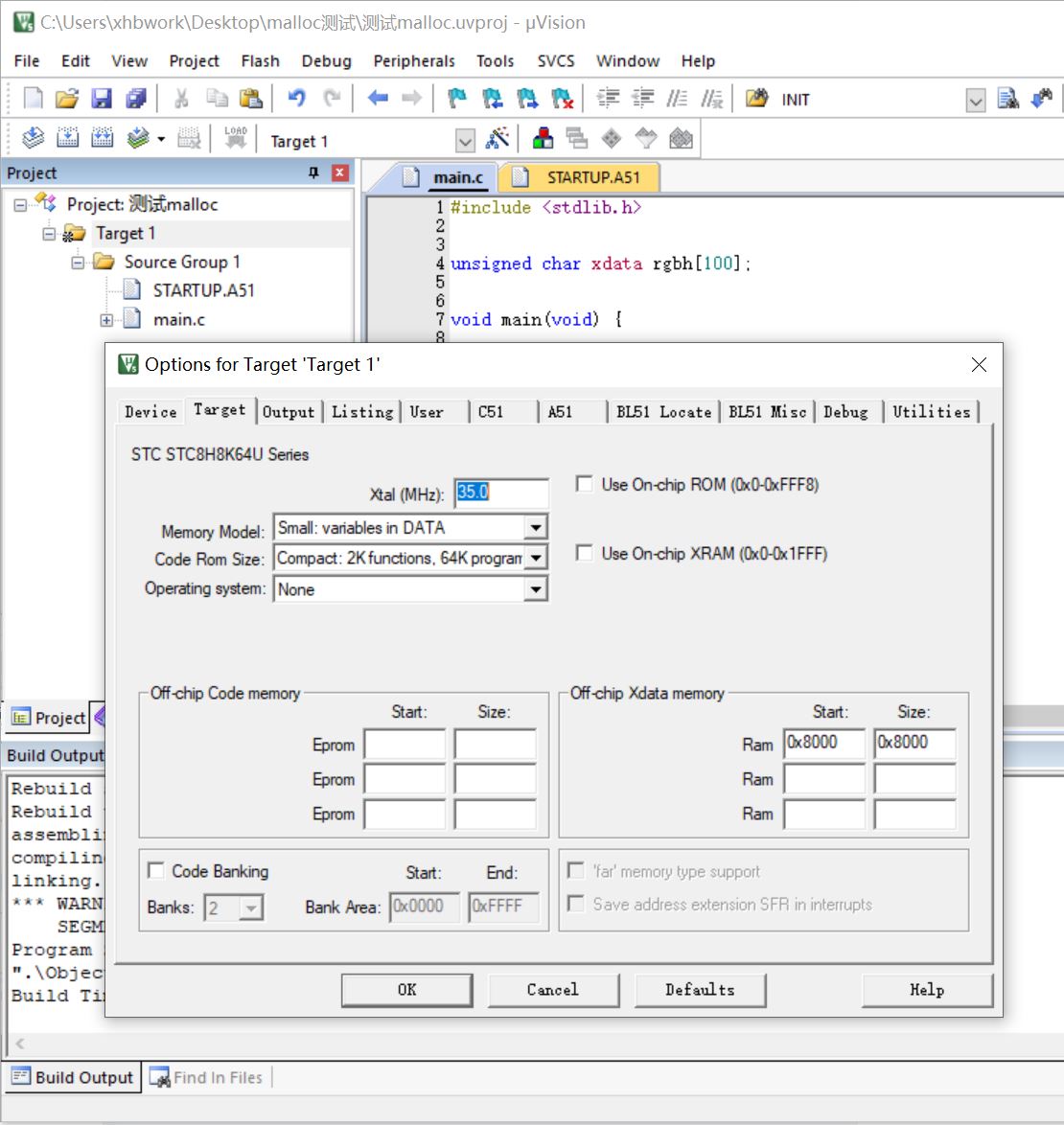The height and width of the screenshot is (1125, 1064).
Task: Tick Save address extension SFR in interrupts checkbox
Action: tap(575, 904)
